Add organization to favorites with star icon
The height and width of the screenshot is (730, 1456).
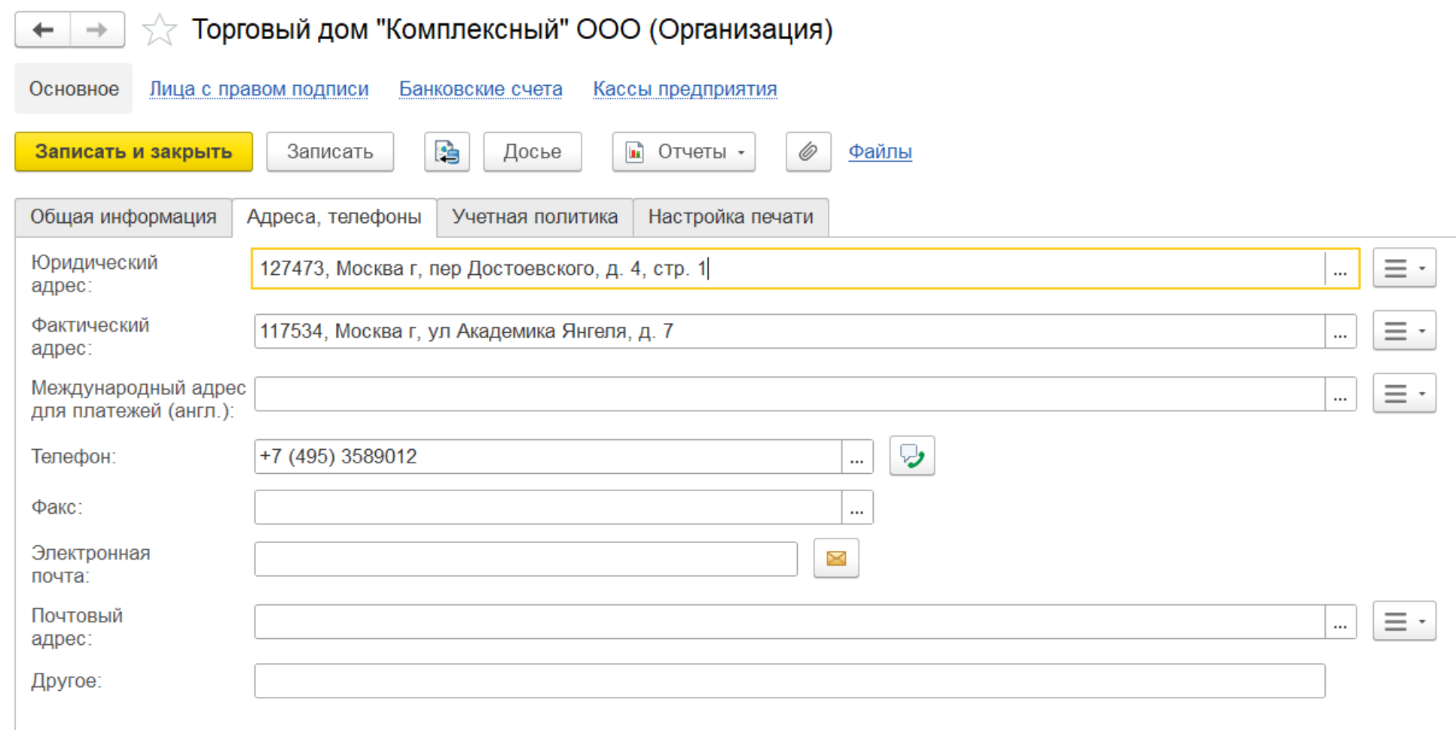[x=159, y=31]
